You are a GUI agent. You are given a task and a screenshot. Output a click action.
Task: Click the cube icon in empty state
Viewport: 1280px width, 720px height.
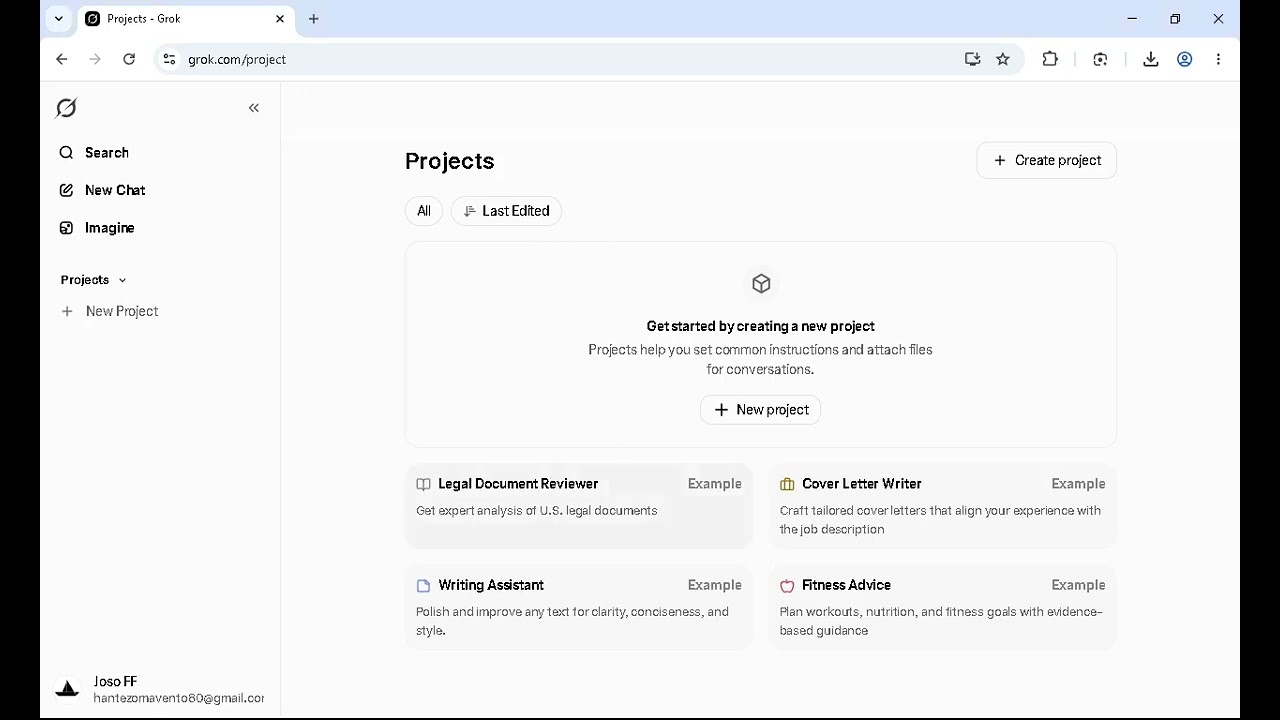761,284
